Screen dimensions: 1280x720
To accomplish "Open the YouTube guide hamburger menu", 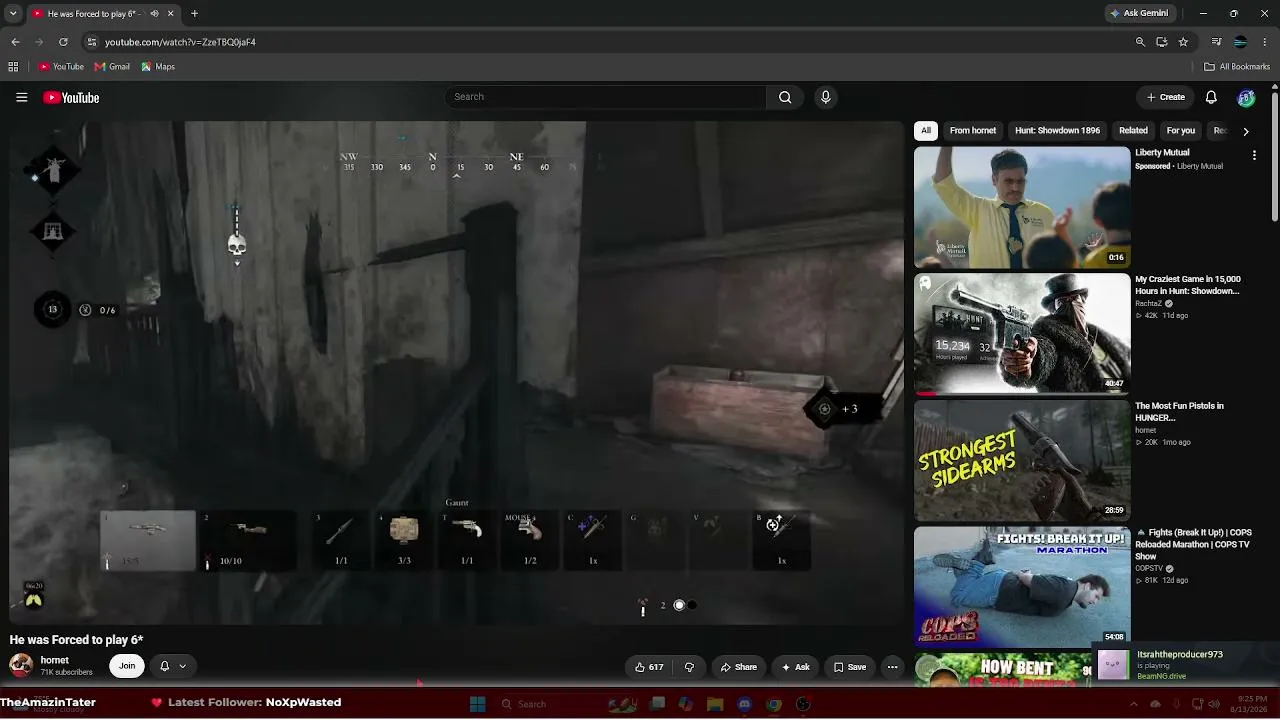I will point(21,97).
